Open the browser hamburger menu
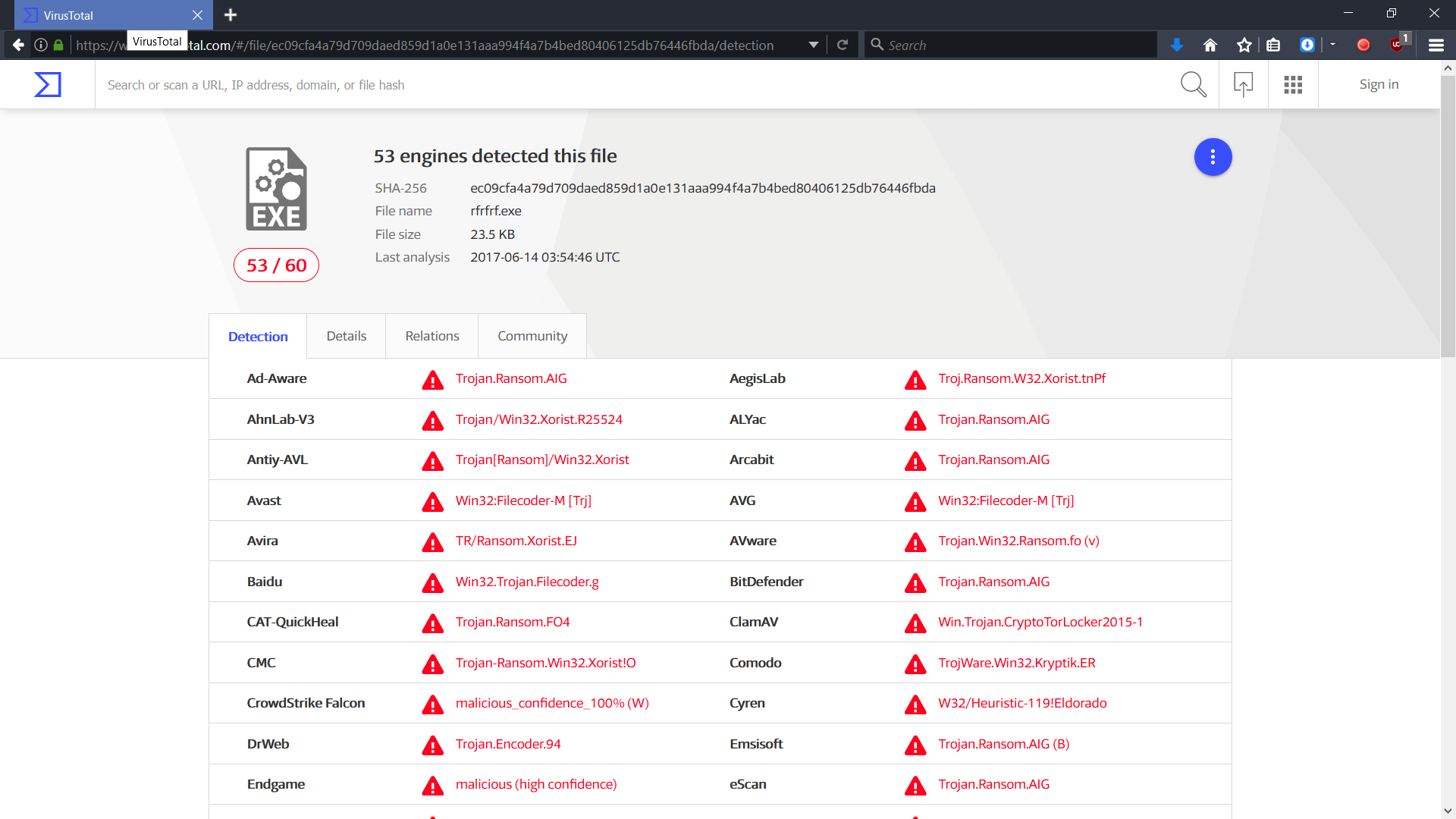Screen dimensions: 1456x819 tap(1436, 45)
